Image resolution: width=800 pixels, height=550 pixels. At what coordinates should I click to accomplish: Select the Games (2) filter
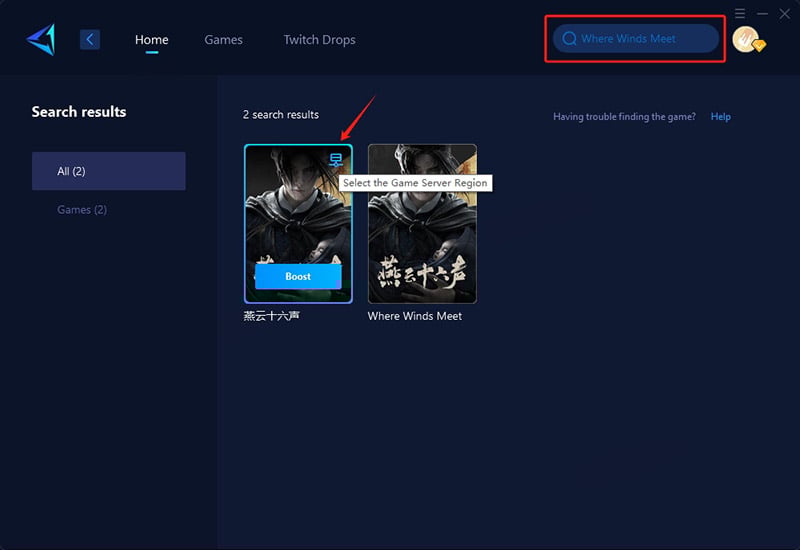point(82,210)
